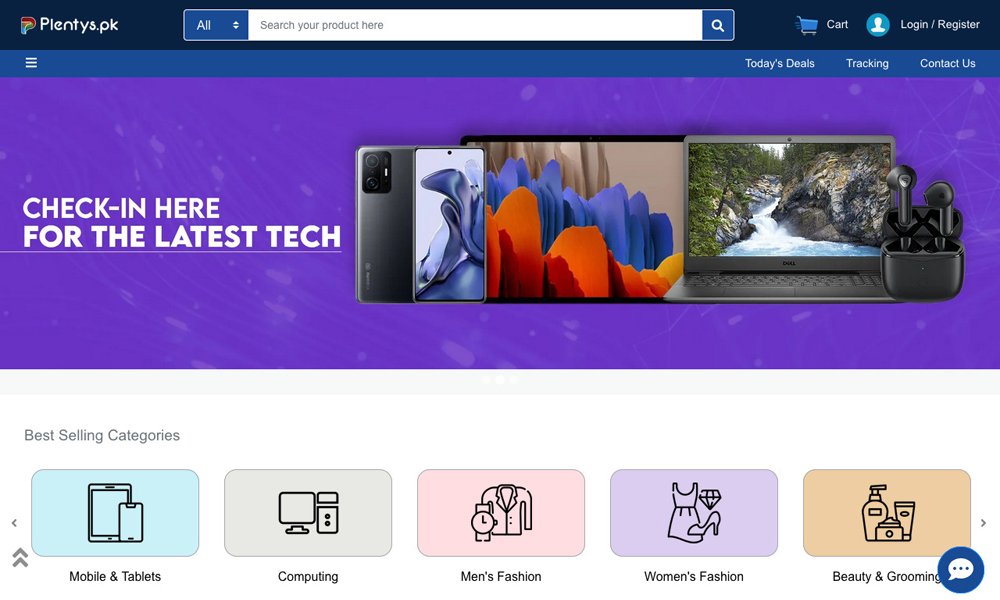Expand the All categories search dropdown
The height and width of the screenshot is (600, 1000).
tap(216, 25)
